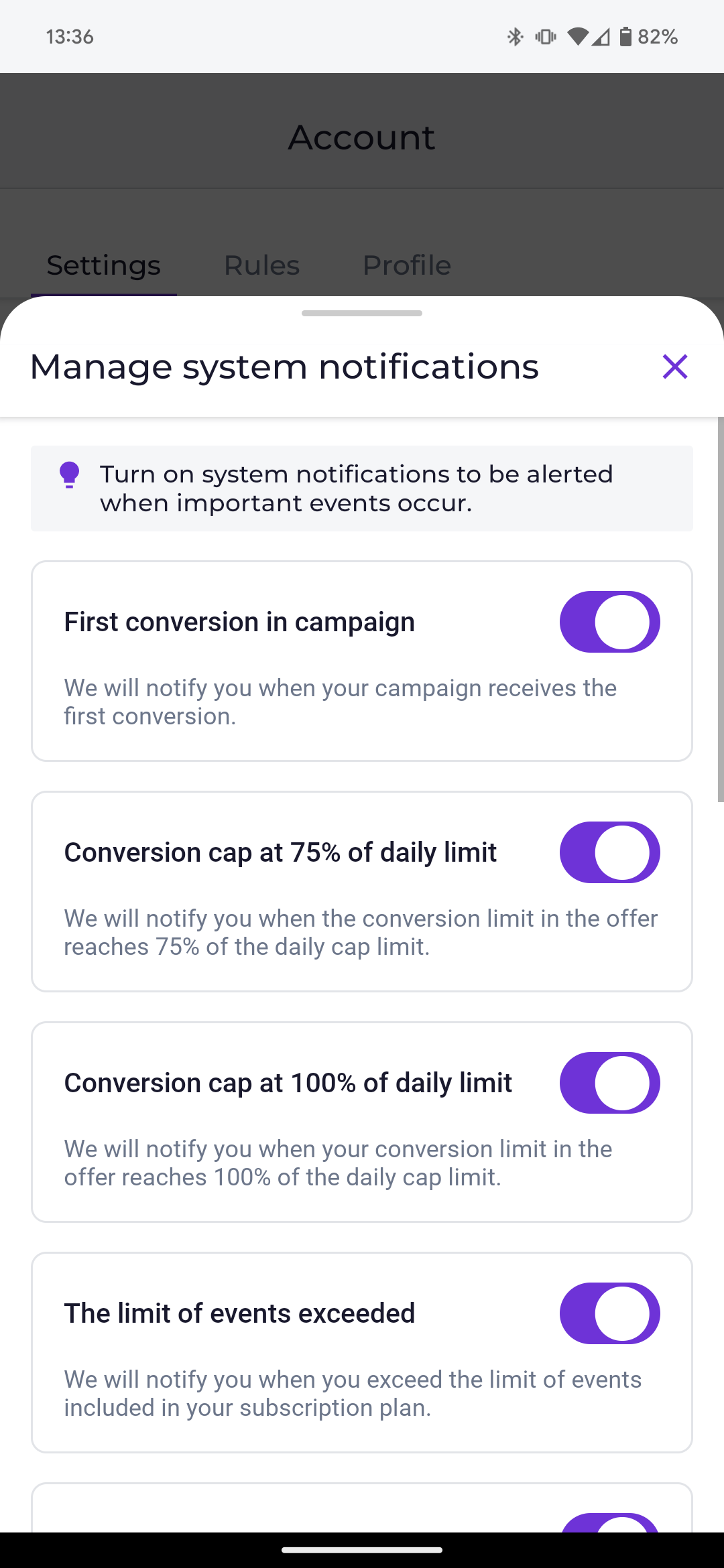The image size is (724, 1568).
Task: Tap the Android home gesture bar
Action: click(362, 1550)
